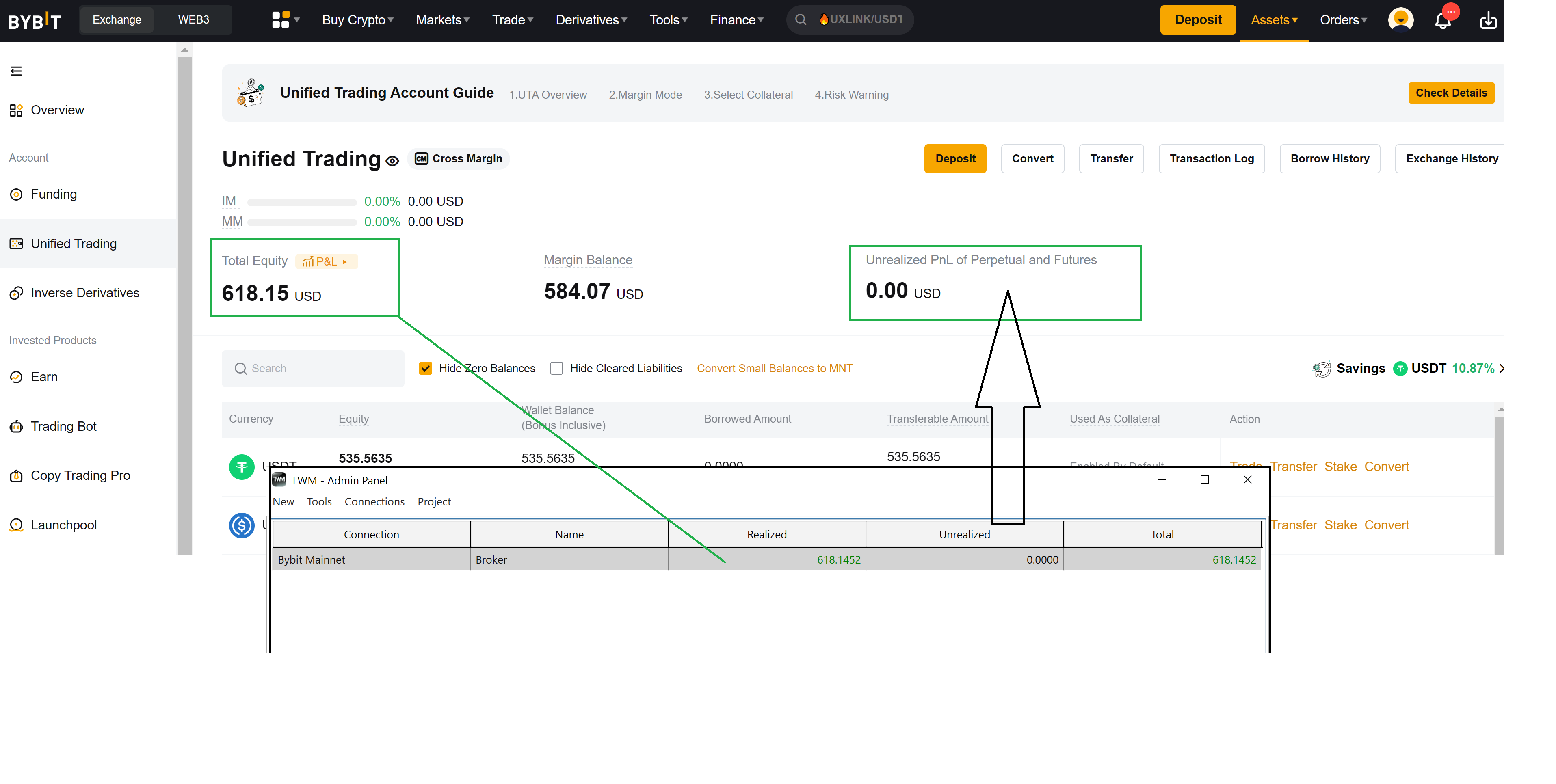Image resolution: width=1556 pixels, height=784 pixels.
Task: Switch to the Exchange toggle
Action: [x=117, y=20]
